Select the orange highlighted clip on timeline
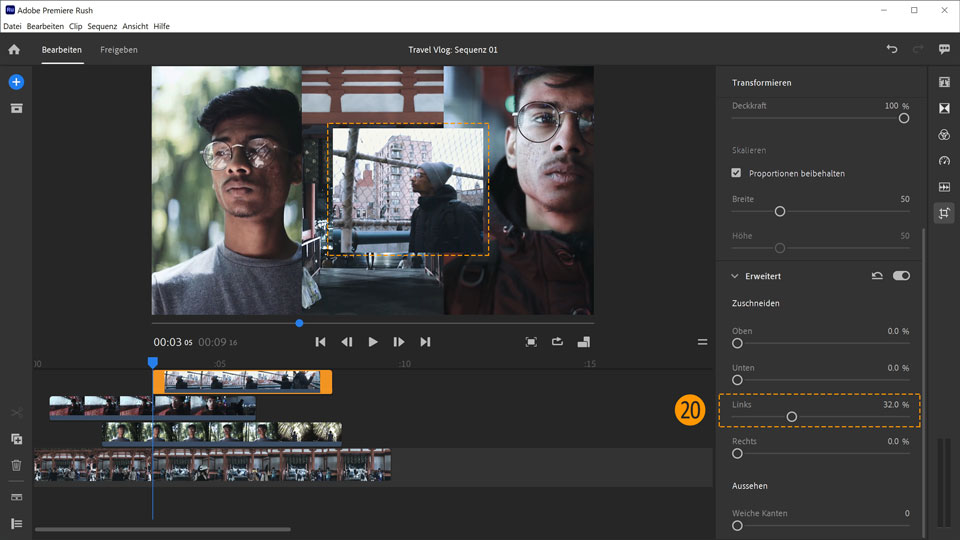The image size is (960, 540). [242, 381]
